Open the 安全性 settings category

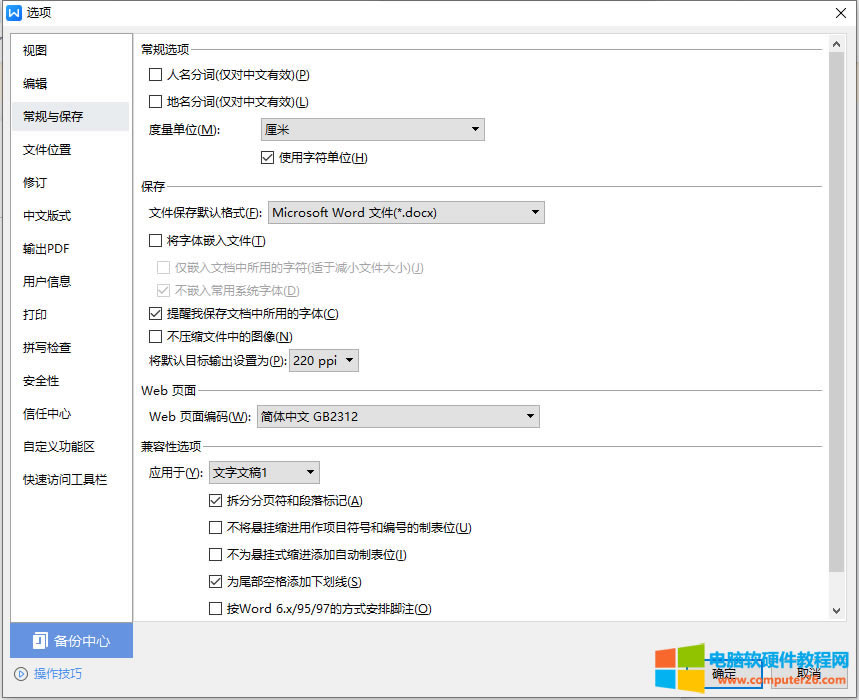pyautogui.click(x=41, y=380)
